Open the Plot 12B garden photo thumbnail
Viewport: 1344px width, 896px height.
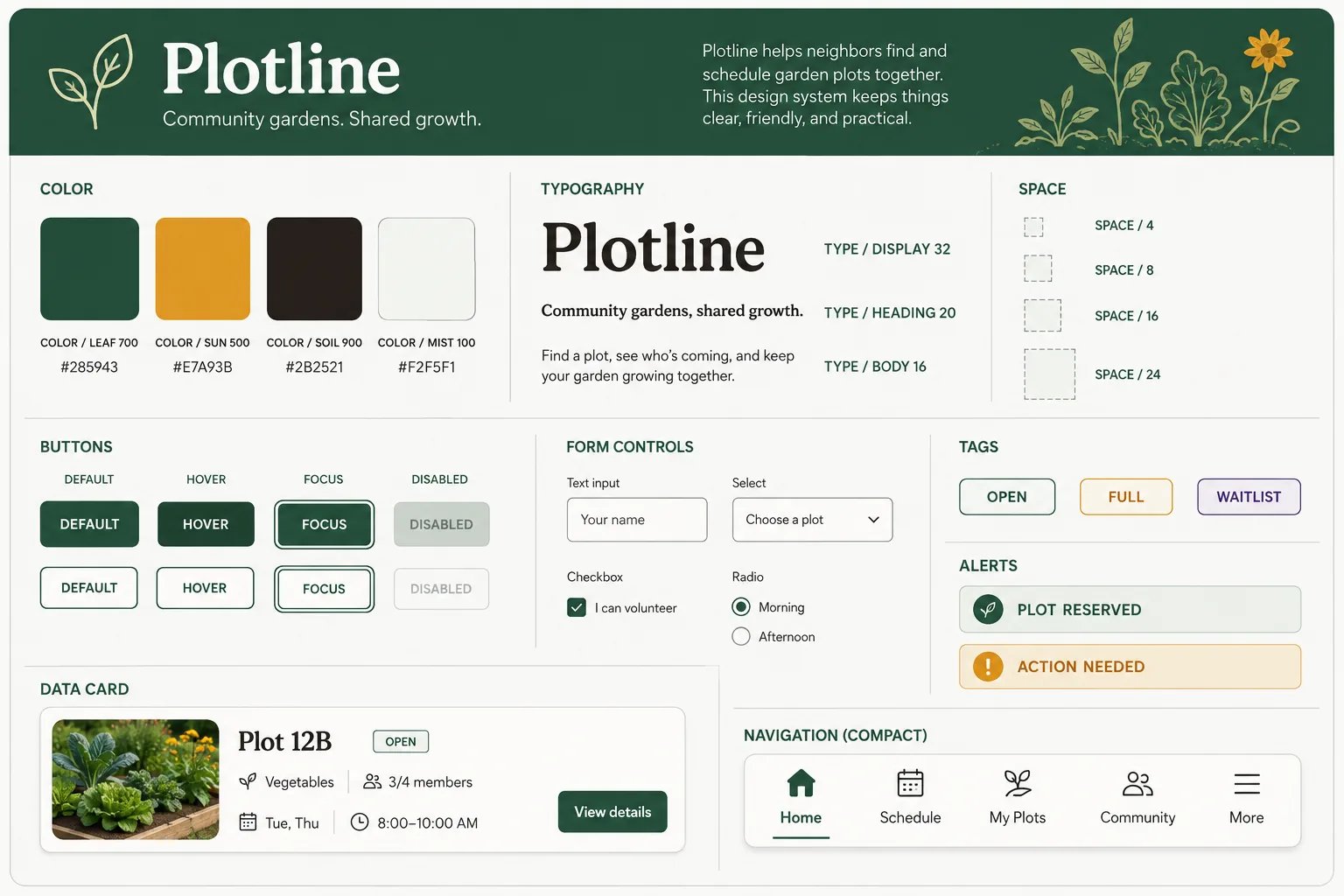136,780
